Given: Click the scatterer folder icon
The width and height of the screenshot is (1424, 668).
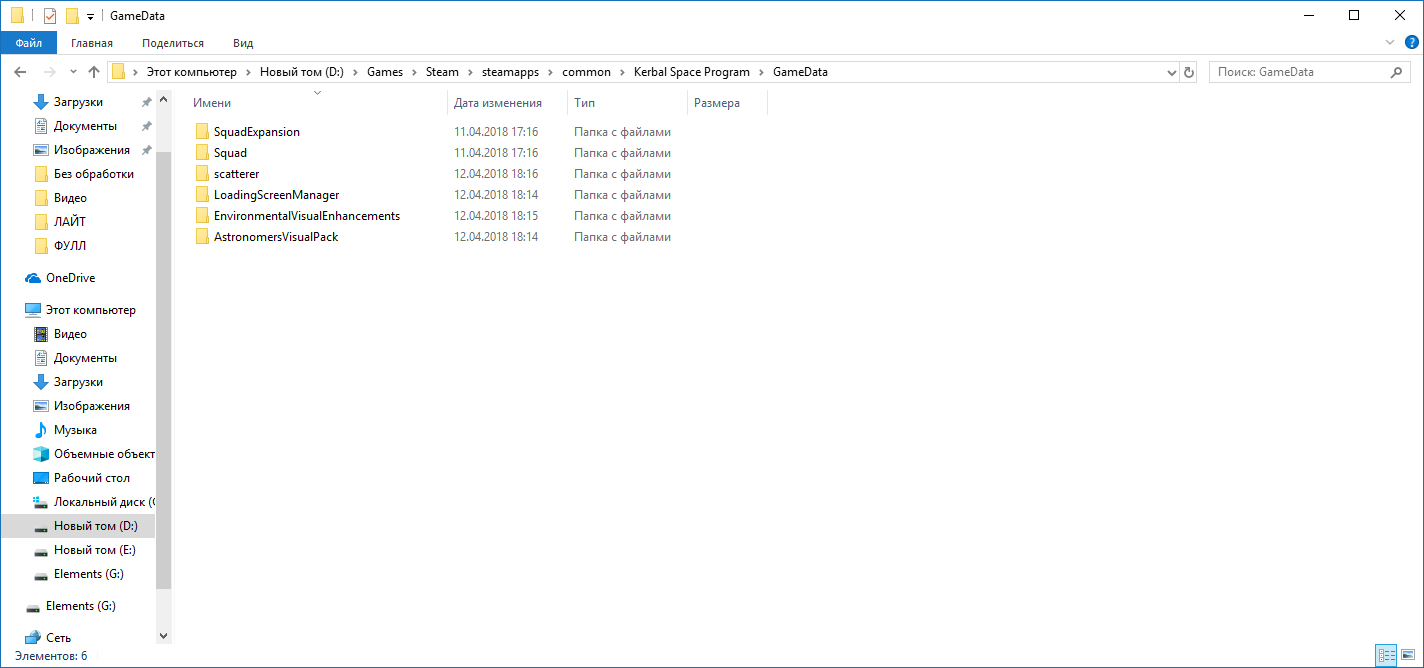Looking at the screenshot, I should pyautogui.click(x=202, y=174).
